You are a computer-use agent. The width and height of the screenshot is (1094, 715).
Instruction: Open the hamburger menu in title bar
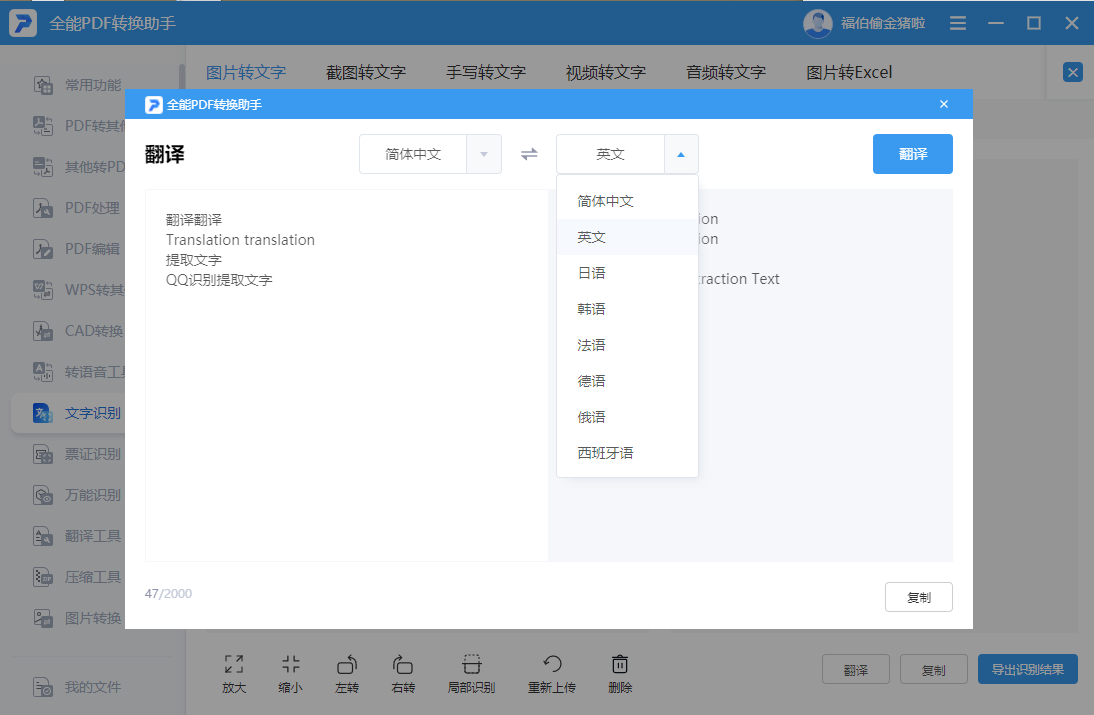coord(958,23)
